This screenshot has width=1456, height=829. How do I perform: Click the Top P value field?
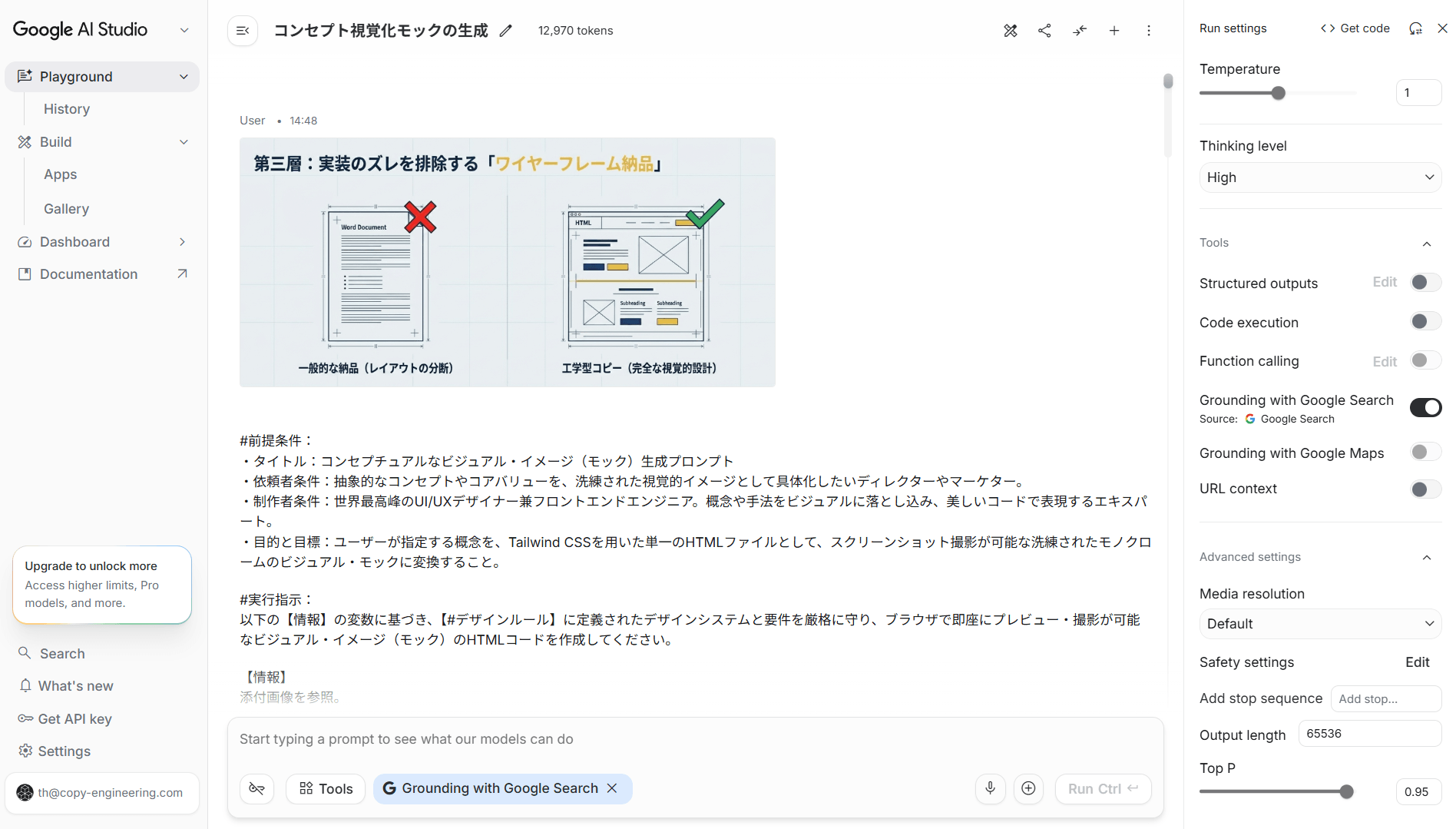1418,791
